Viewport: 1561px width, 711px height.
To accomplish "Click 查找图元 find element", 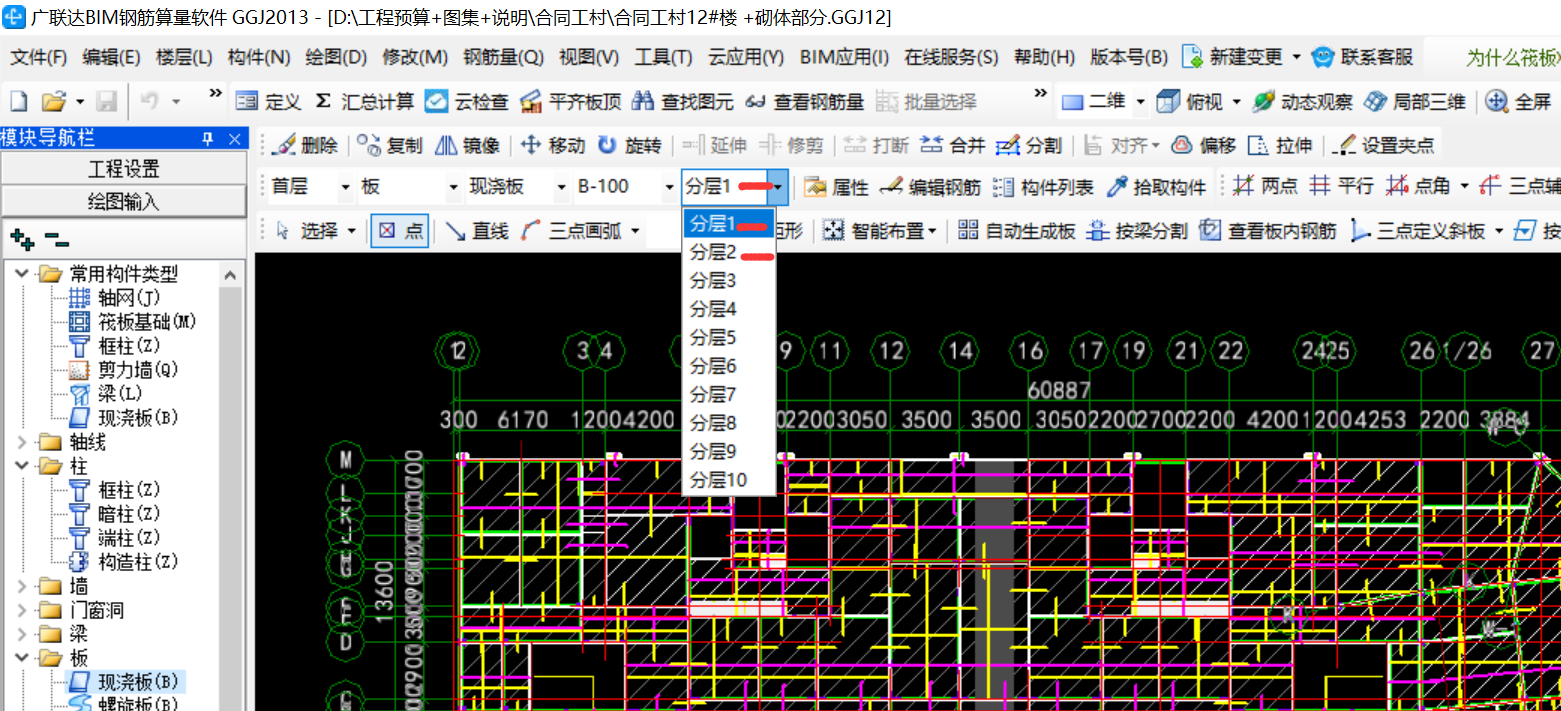I will [682, 101].
